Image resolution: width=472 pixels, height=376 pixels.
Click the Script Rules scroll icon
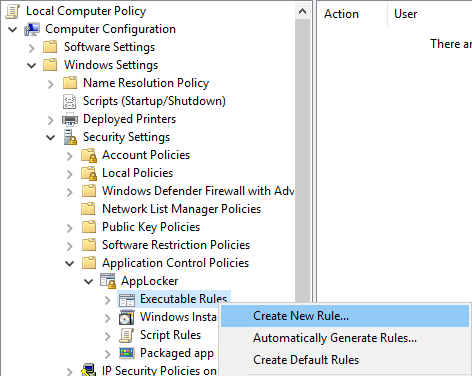(127, 335)
